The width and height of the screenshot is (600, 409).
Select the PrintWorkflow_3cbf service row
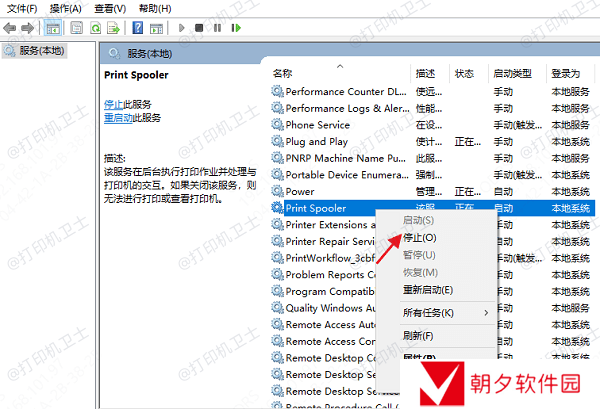[x=323, y=258]
